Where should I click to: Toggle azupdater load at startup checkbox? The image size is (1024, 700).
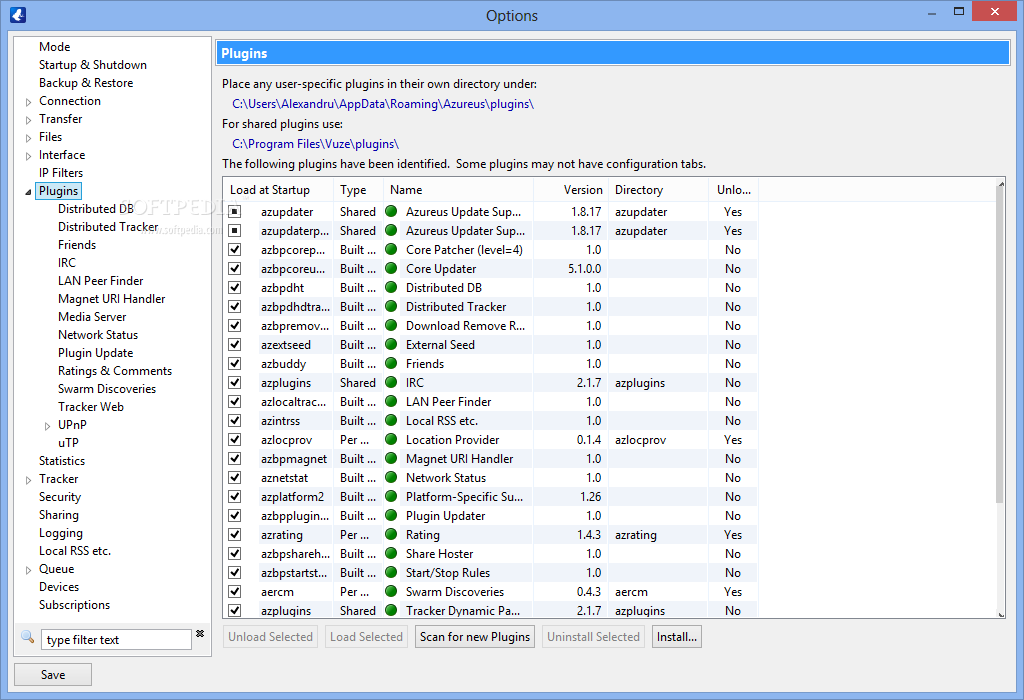pyautogui.click(x=235, y=212)
